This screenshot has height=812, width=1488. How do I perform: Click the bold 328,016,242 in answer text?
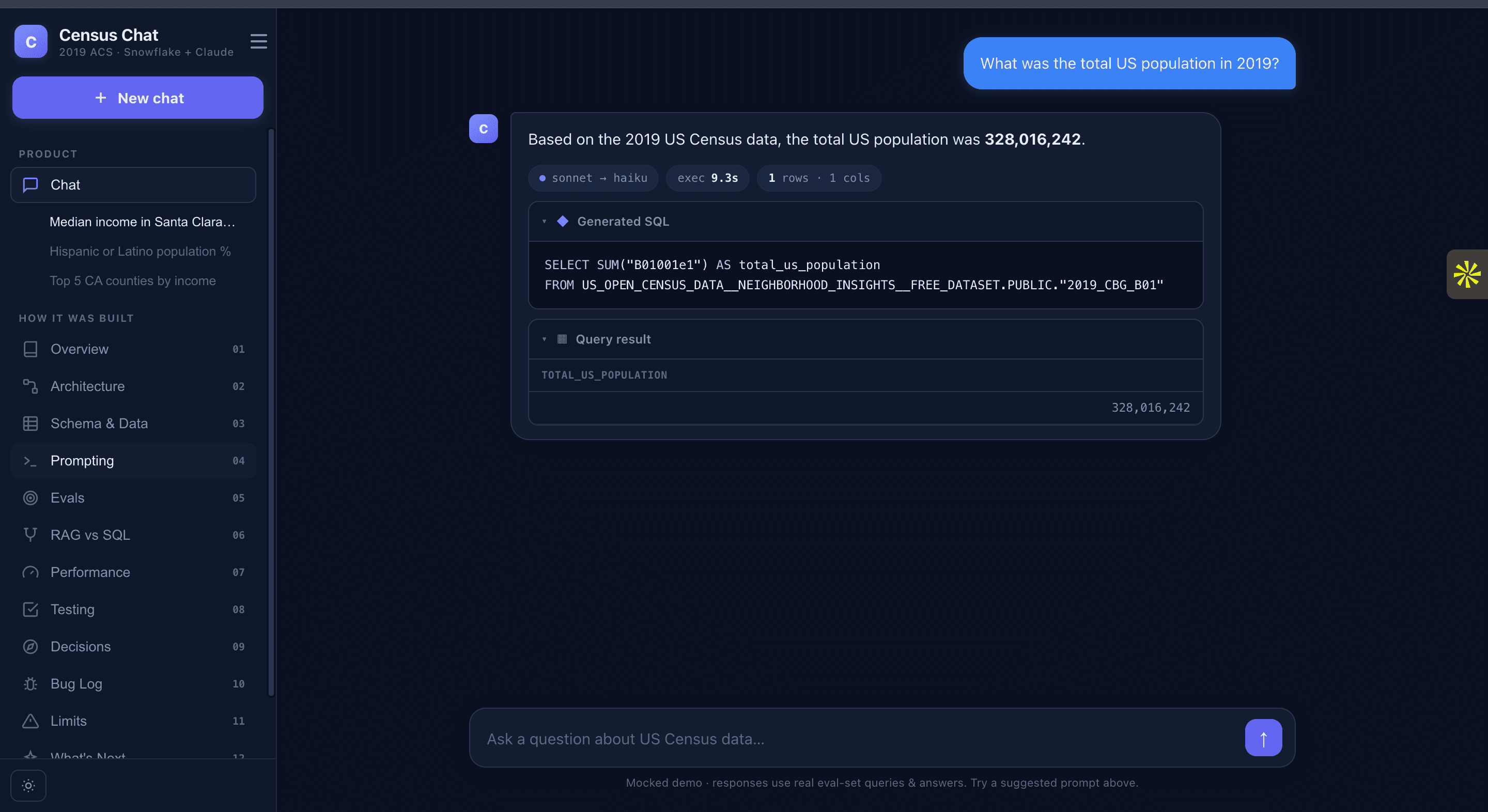click(x=1032, y=139)
